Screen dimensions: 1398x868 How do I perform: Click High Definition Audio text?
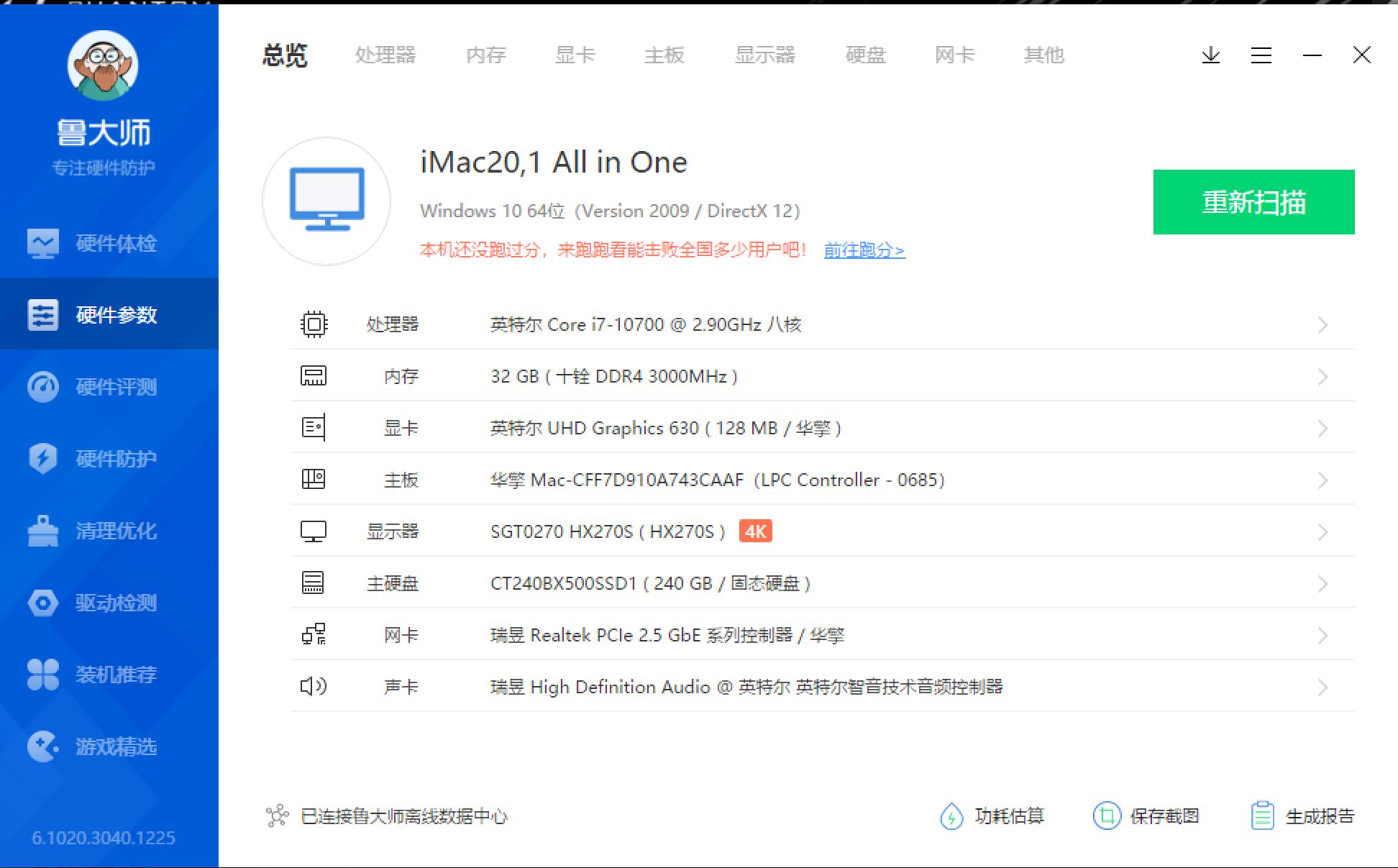click(x=746, y=687)
